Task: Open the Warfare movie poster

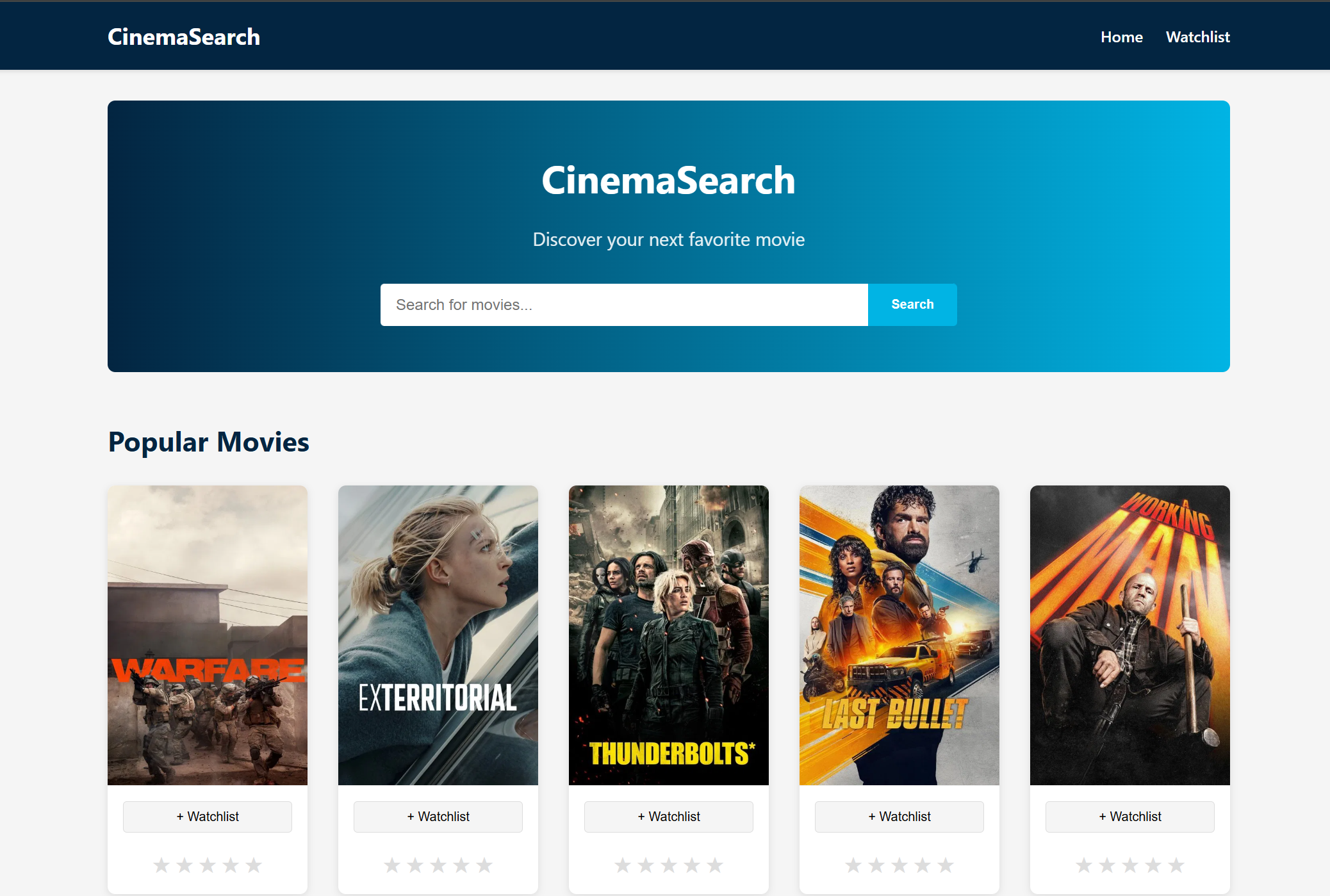Action: [x=208, y=635]
